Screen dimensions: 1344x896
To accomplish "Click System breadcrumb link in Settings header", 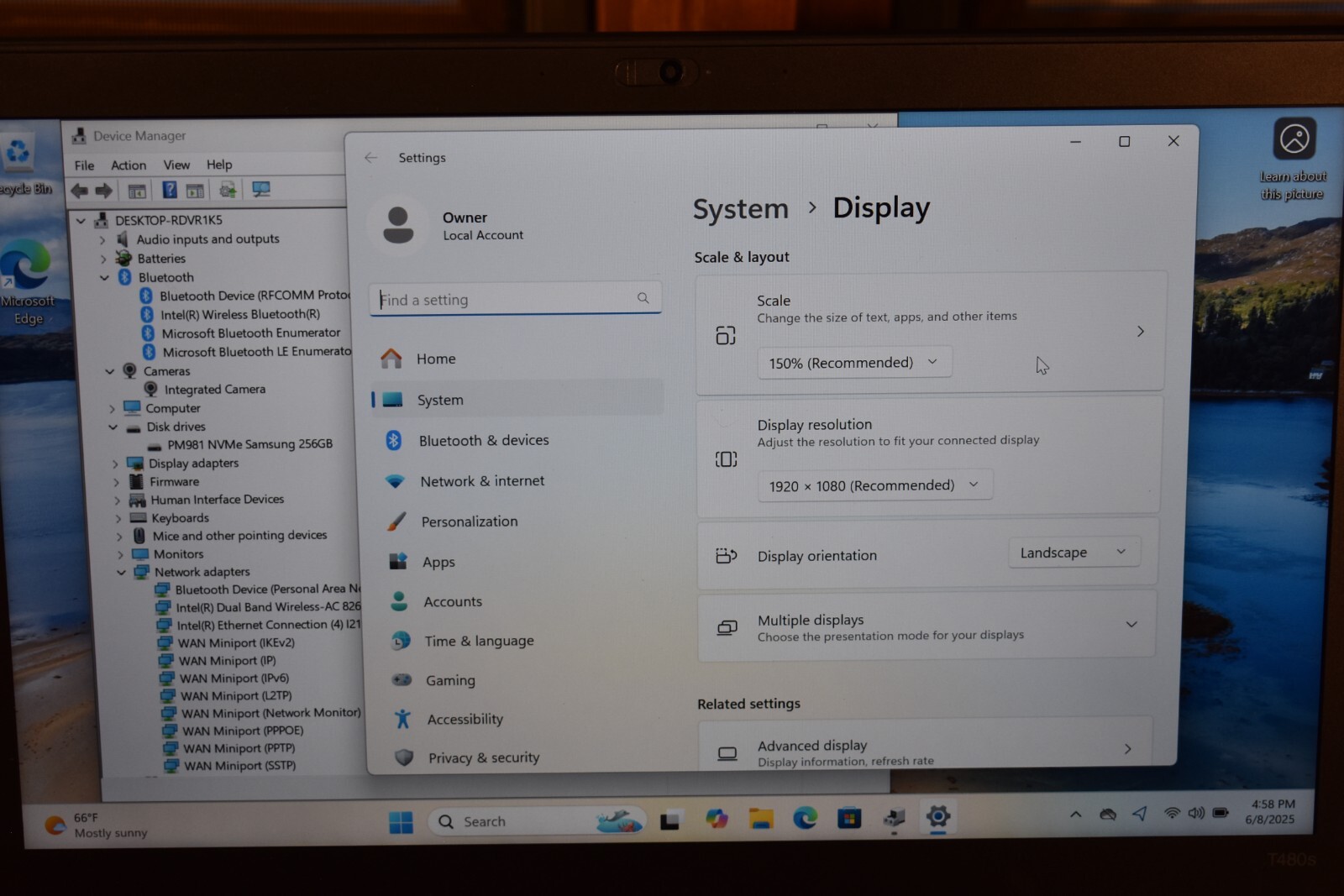I will (x=741, y=209).
